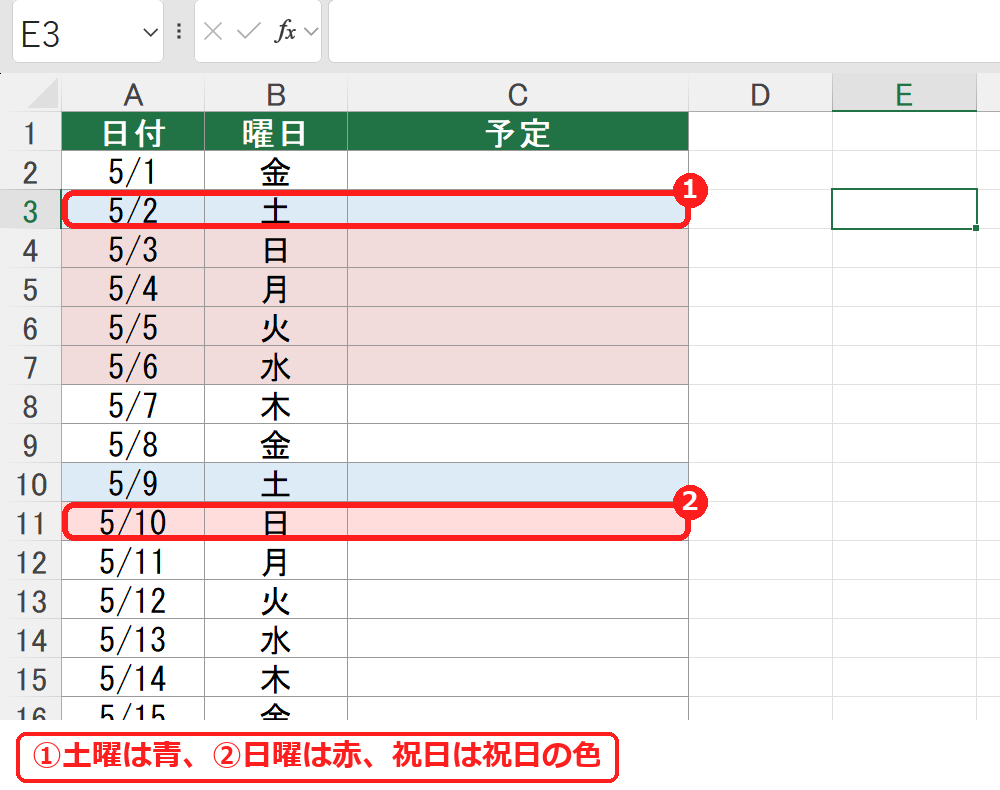Select column D header
Image resolution: width=1000 pixels, height=790 pixels.
pos(760,95)
